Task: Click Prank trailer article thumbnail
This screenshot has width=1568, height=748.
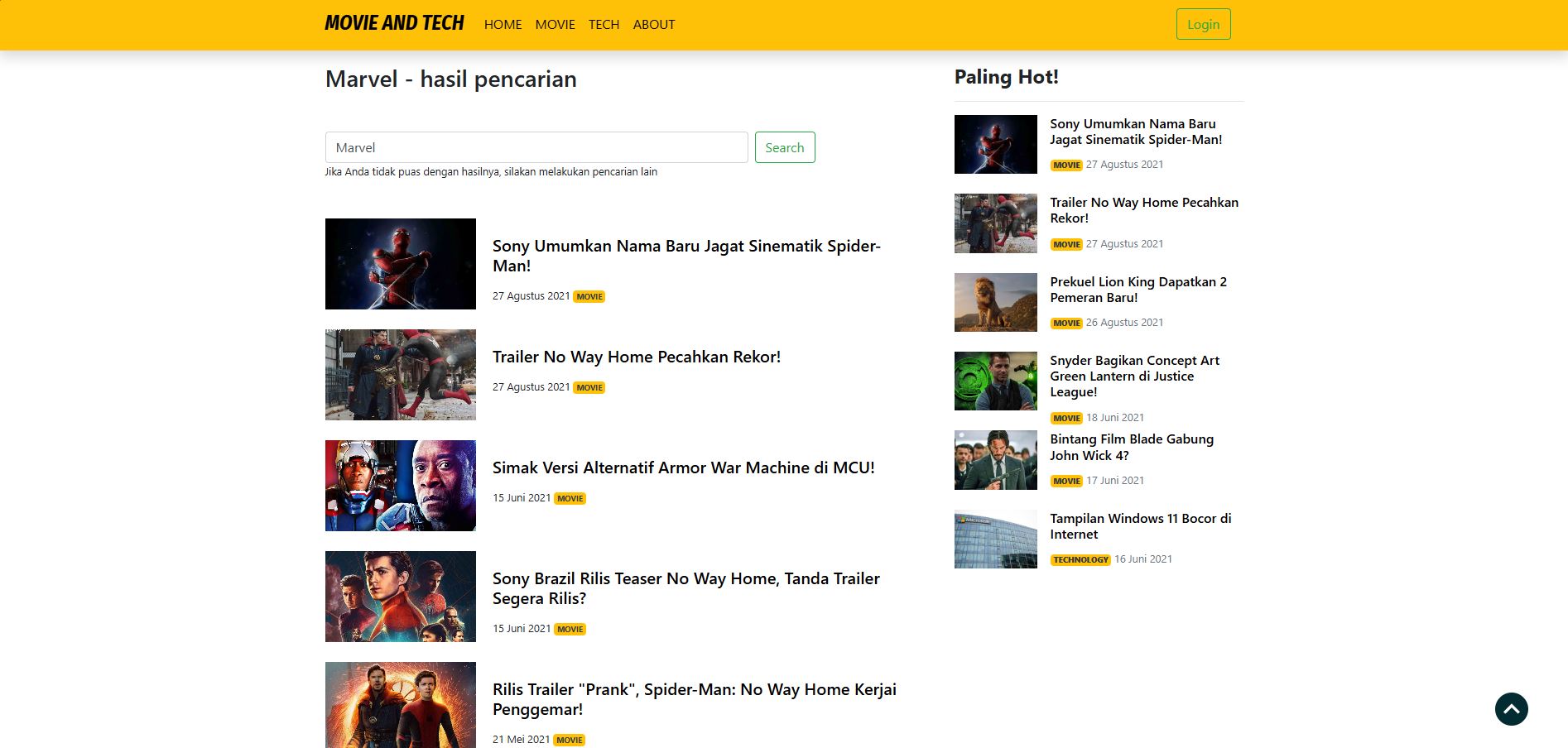Action: (x=401, y=705)
